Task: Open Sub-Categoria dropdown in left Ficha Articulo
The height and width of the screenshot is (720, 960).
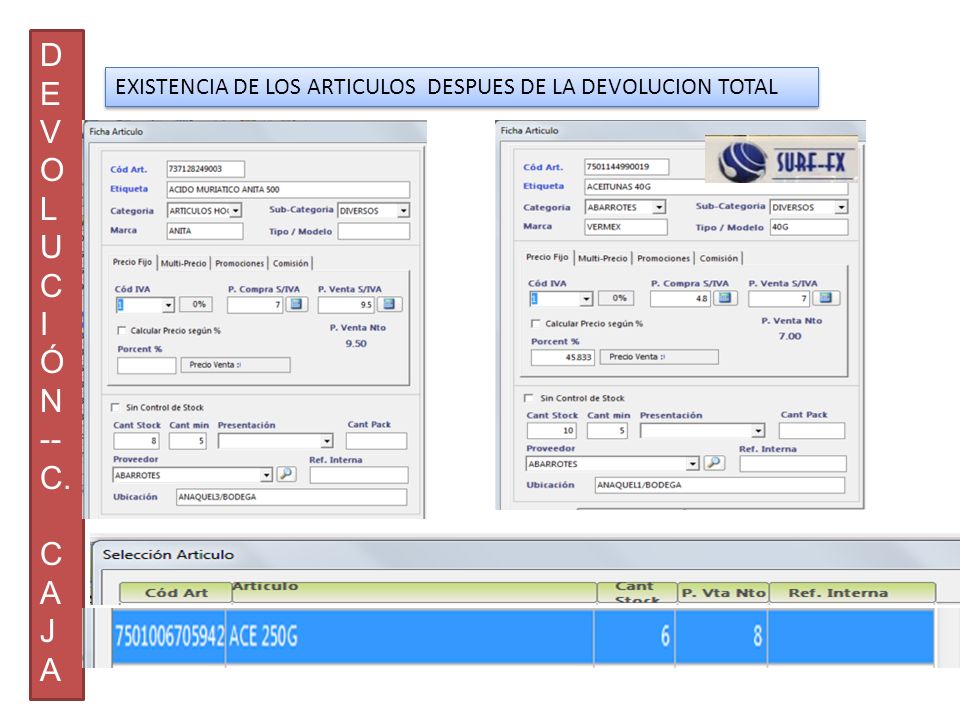Action: pos(403,211)
